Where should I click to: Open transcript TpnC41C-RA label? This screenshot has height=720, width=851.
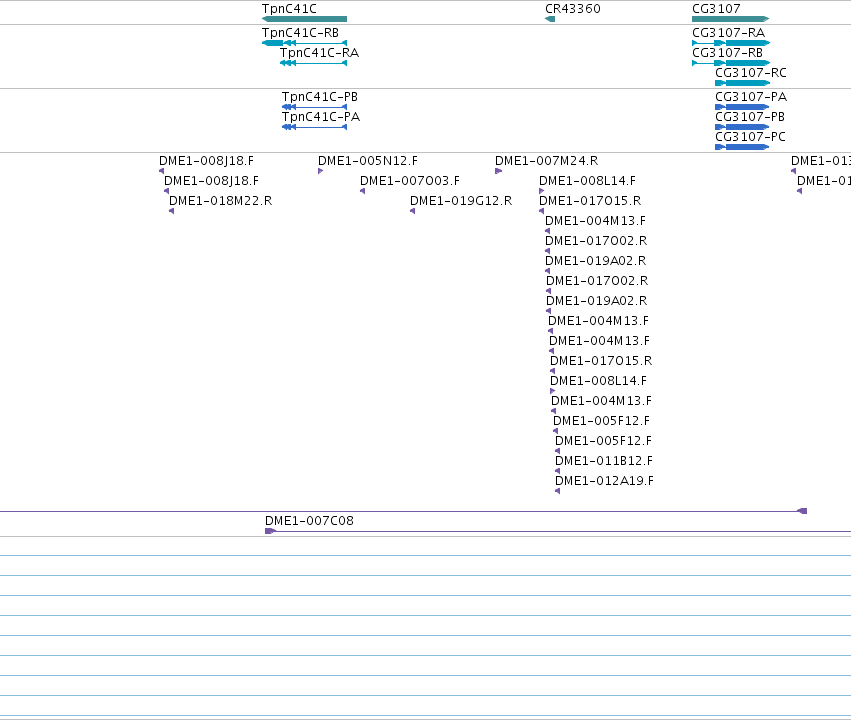tap(319, 53)
